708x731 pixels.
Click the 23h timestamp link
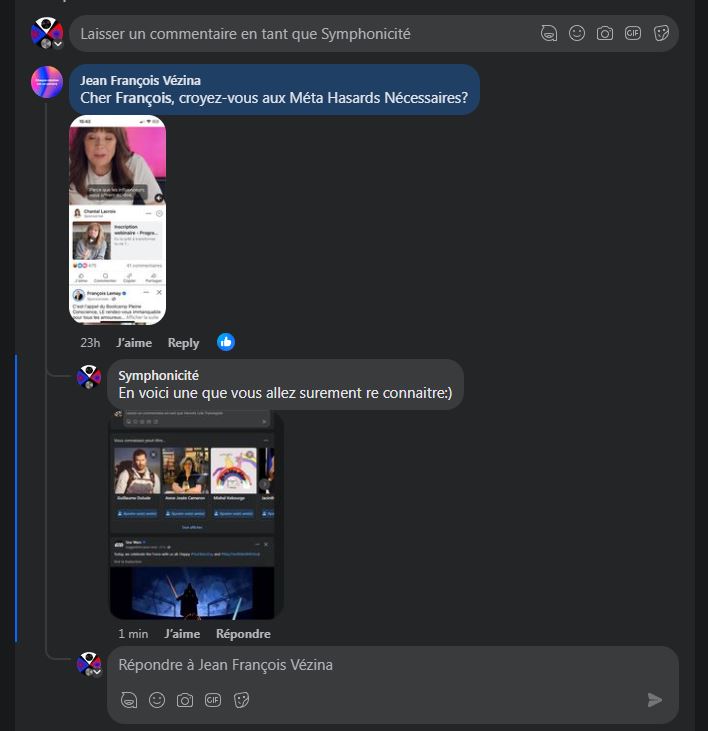coord(90,343)
